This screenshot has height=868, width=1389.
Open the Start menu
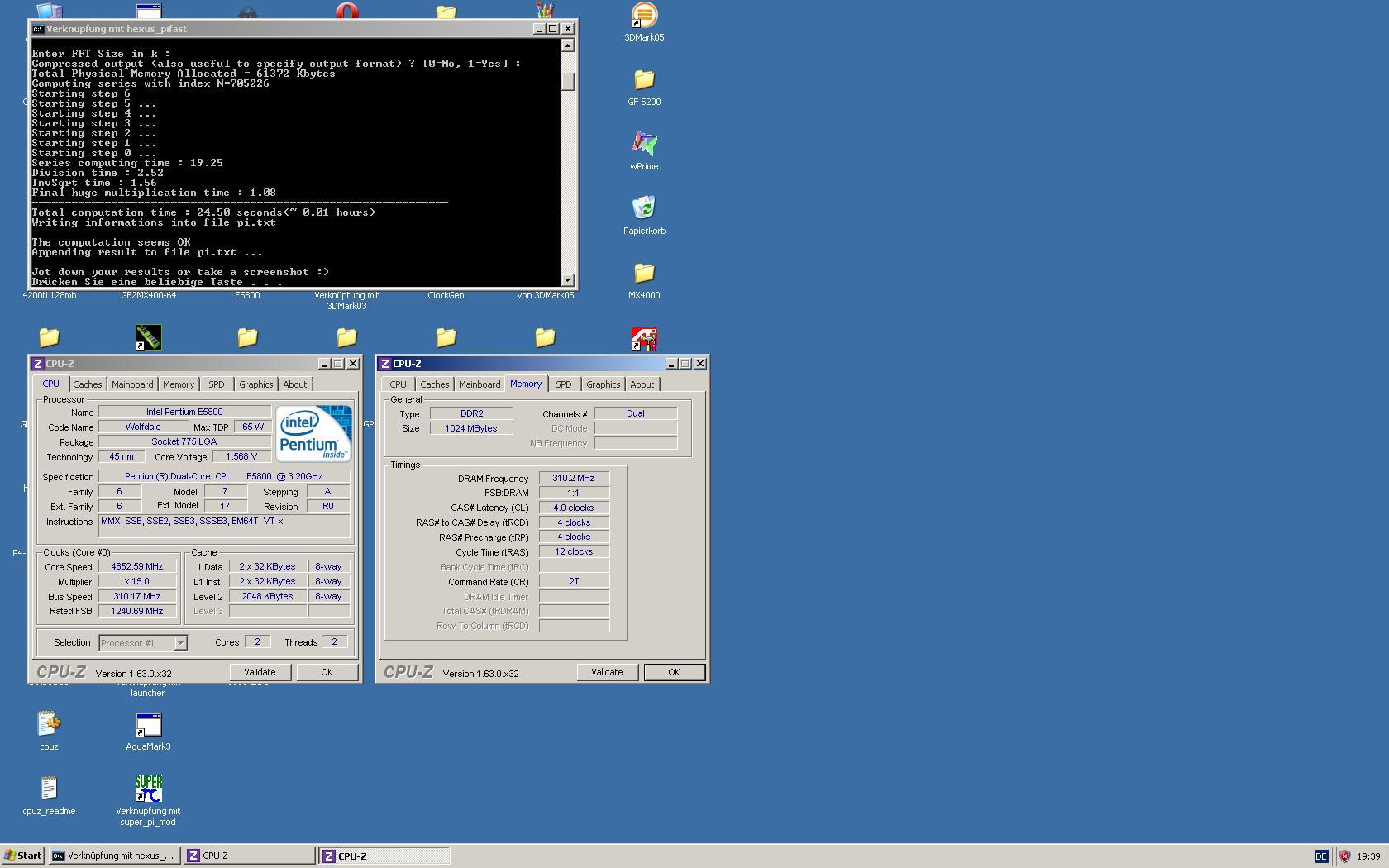(x=23, y=856)
